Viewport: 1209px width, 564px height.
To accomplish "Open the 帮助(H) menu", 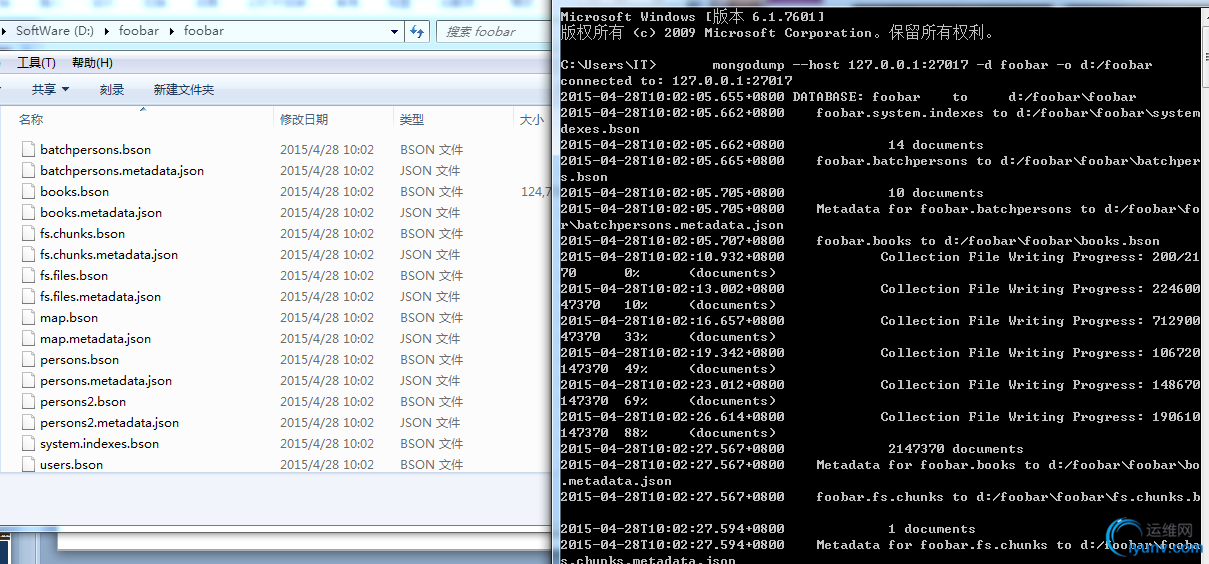I will point(92,63).
